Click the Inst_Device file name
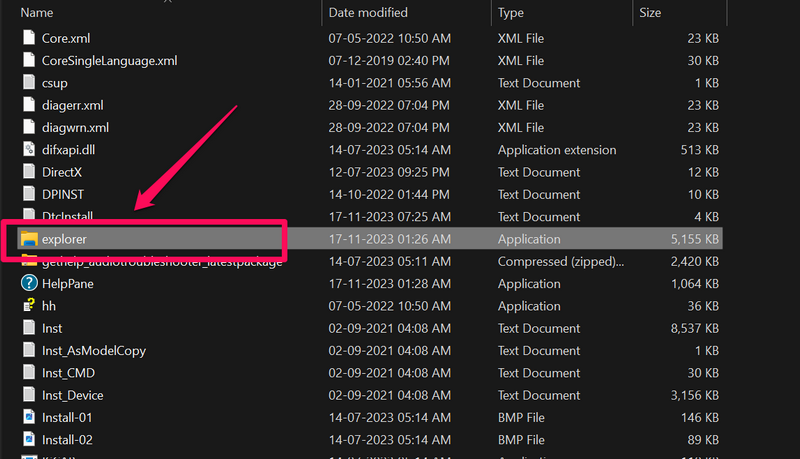The height and width of the screenshot is (459, 800). (72, 396)
